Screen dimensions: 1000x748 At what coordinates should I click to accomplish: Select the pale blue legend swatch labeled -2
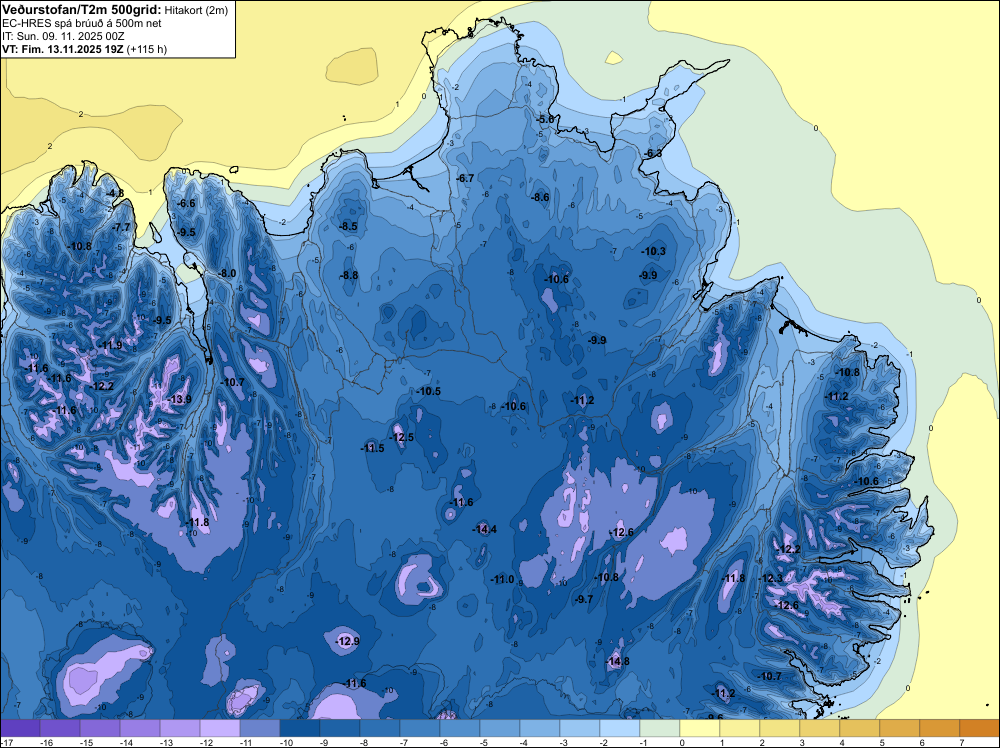click(x=620, y=728)
